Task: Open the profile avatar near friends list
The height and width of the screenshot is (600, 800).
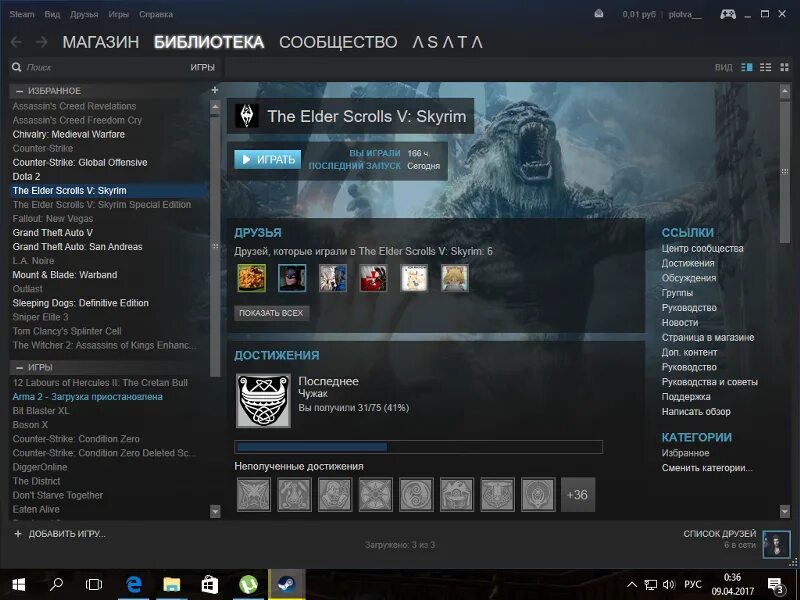Action: (776, 544)
